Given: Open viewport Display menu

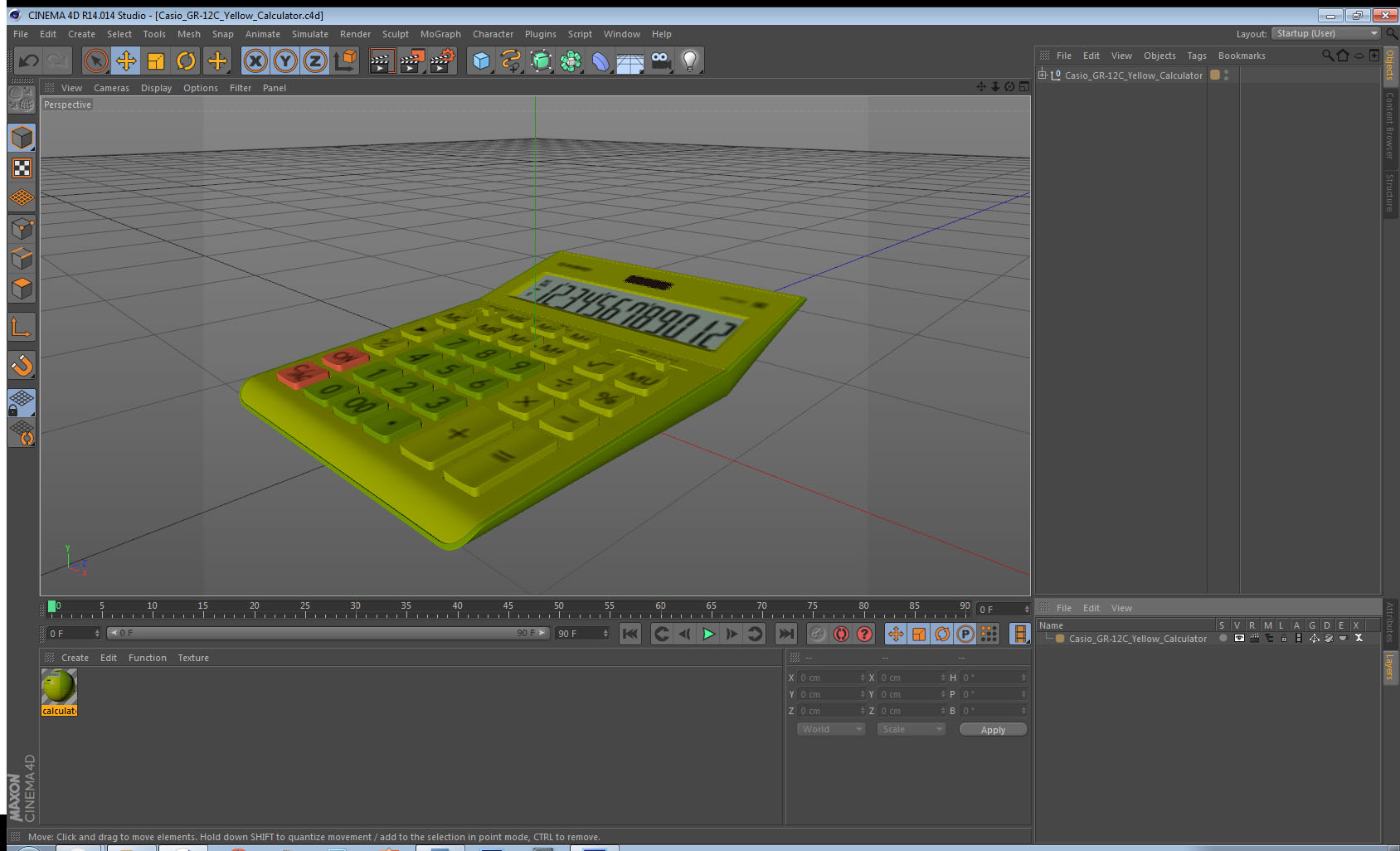Looking at the screenshot, I should (x=156, y=88).
